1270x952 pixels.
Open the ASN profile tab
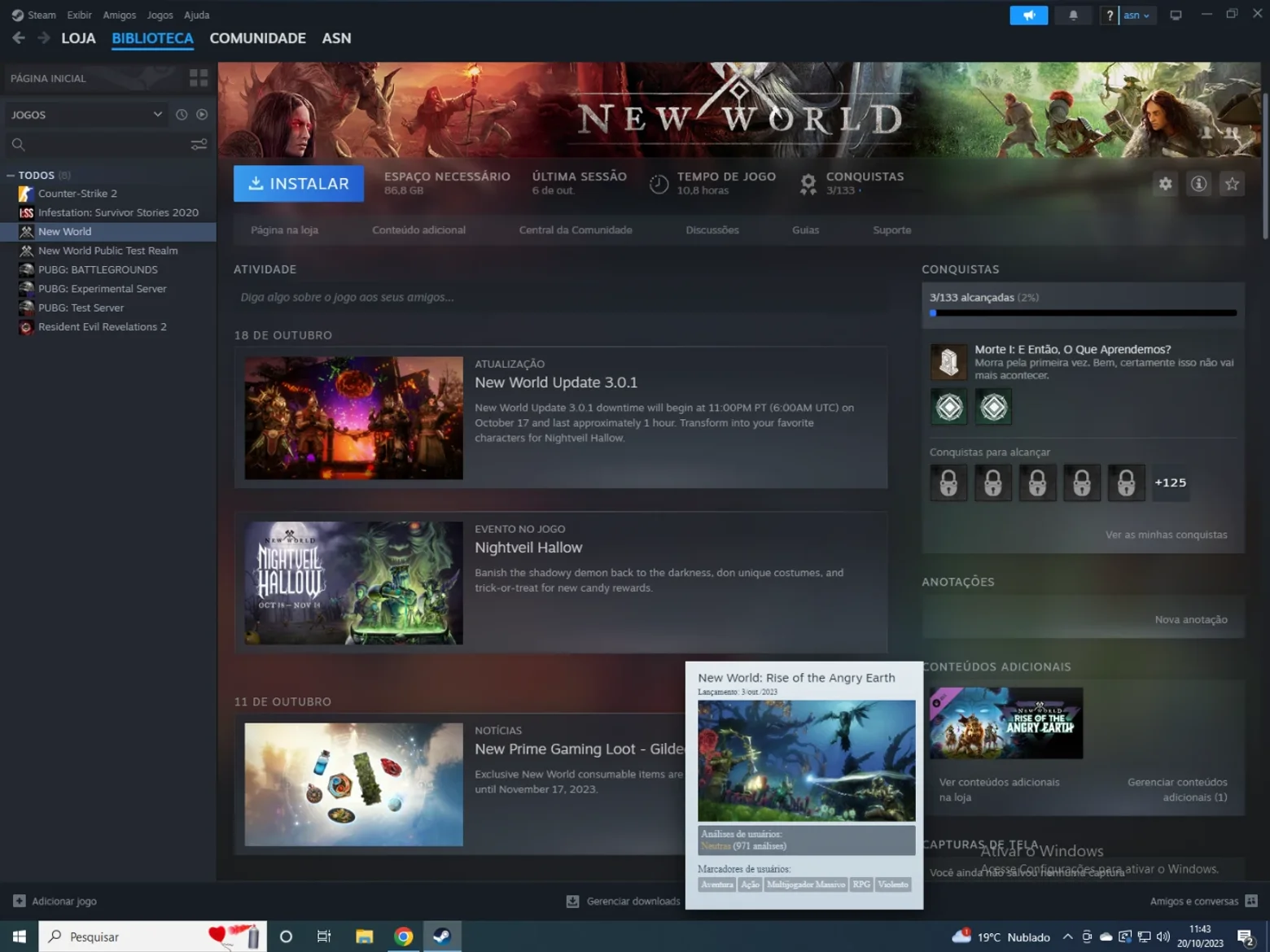point(336,38)
